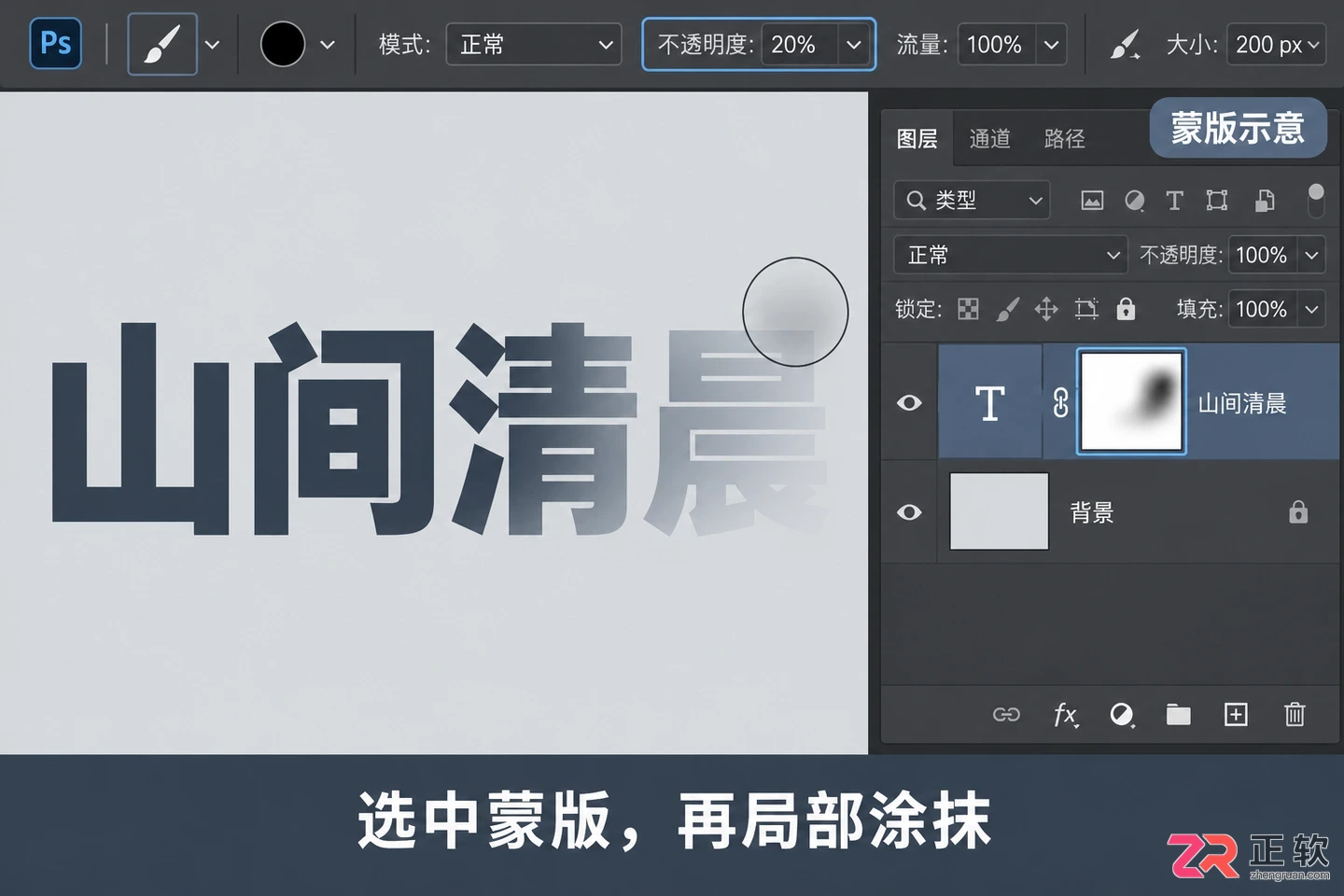This screenshot has width=1344, height=896.
Task: Lock position move icon
Action: point(1046,309)
